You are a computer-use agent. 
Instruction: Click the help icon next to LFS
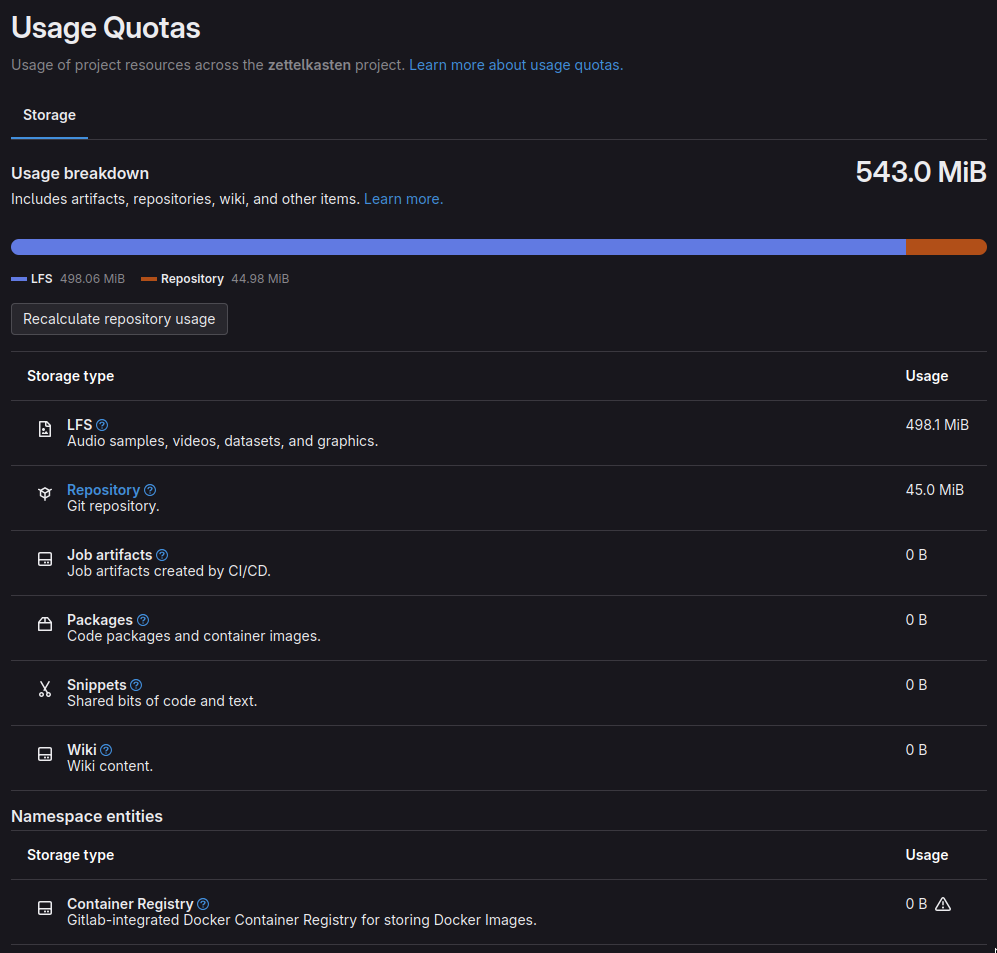point(102,425)
